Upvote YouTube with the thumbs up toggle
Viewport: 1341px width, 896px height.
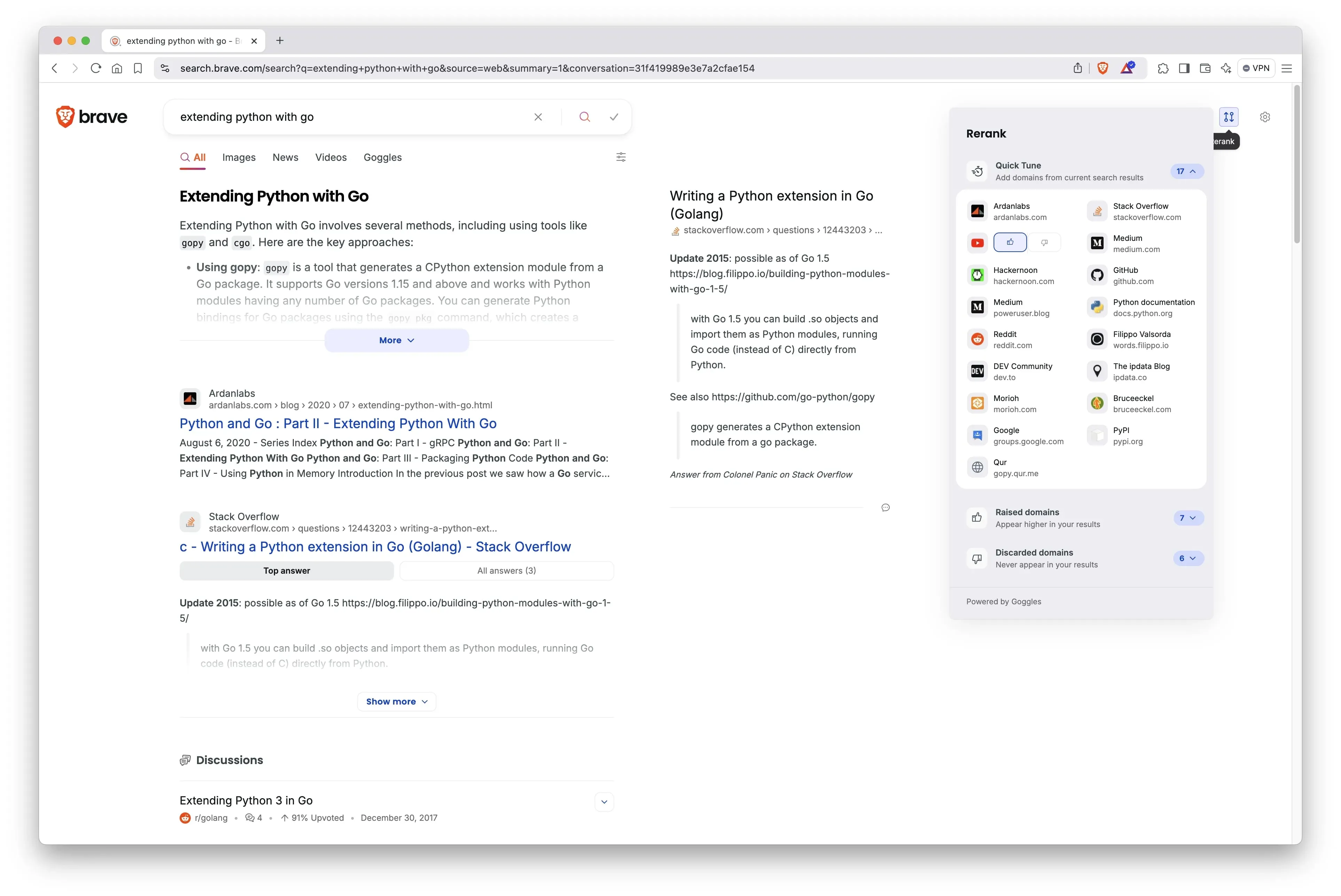click(x=1010, y=242)
